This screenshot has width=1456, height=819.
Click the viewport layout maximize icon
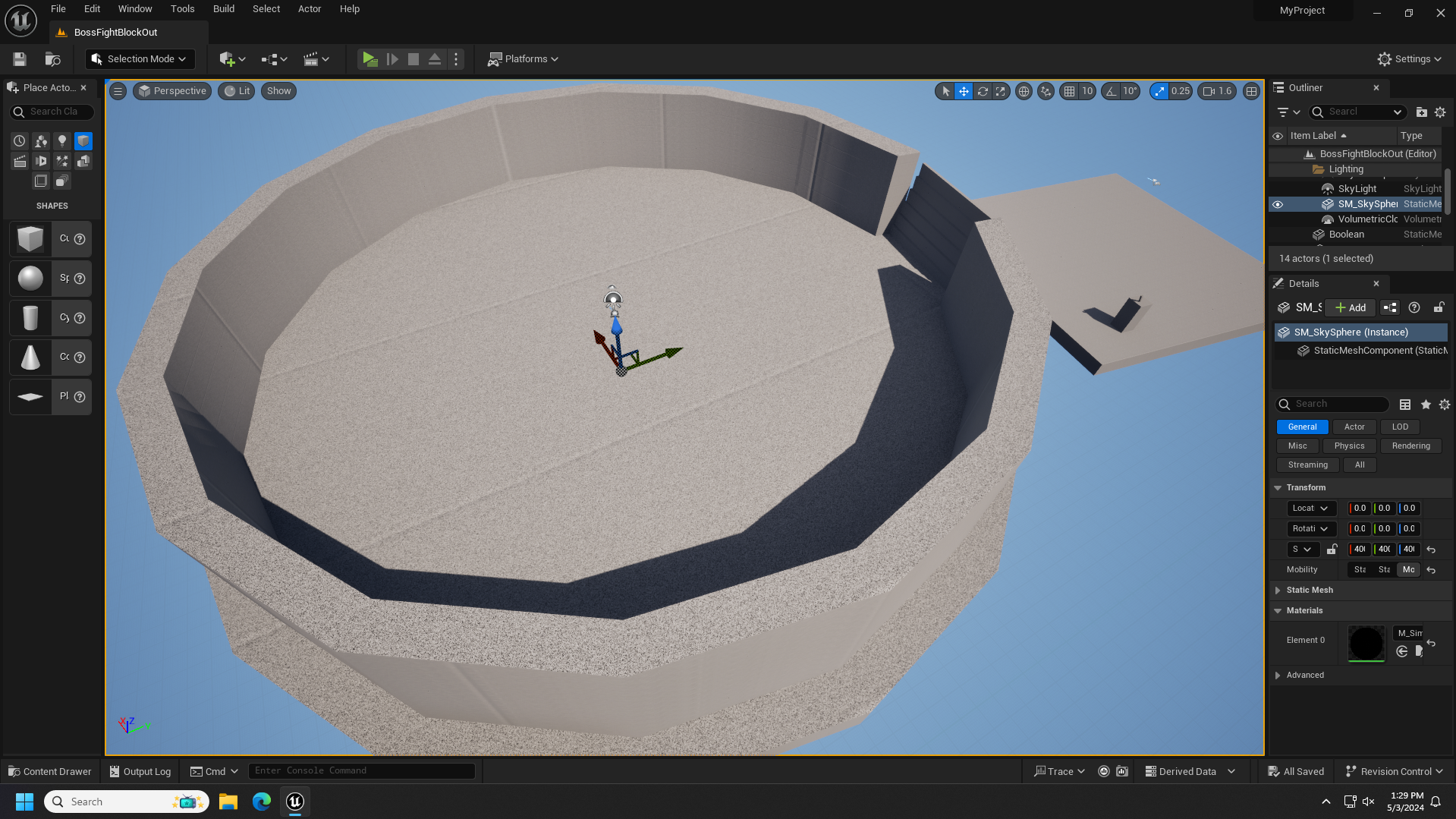pos(1251,91)
